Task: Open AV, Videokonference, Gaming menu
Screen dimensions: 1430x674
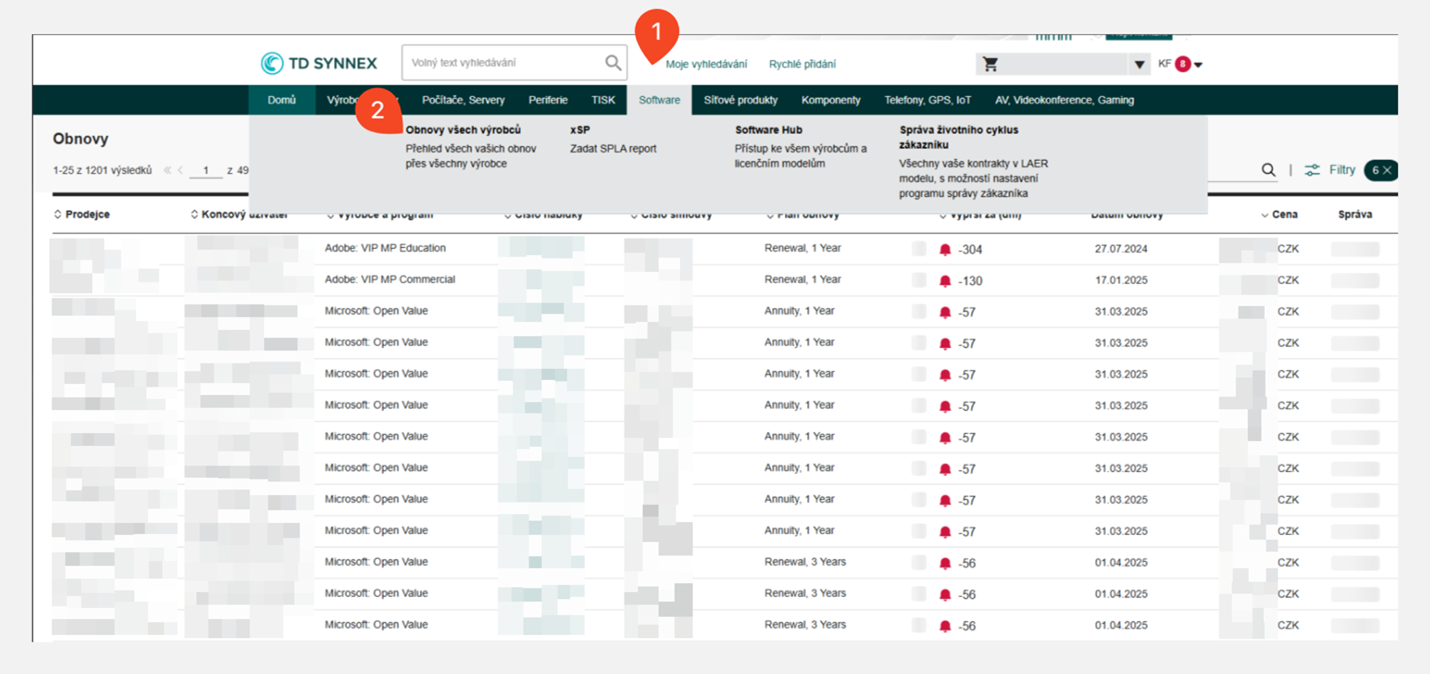Action: pos(1064,100)
